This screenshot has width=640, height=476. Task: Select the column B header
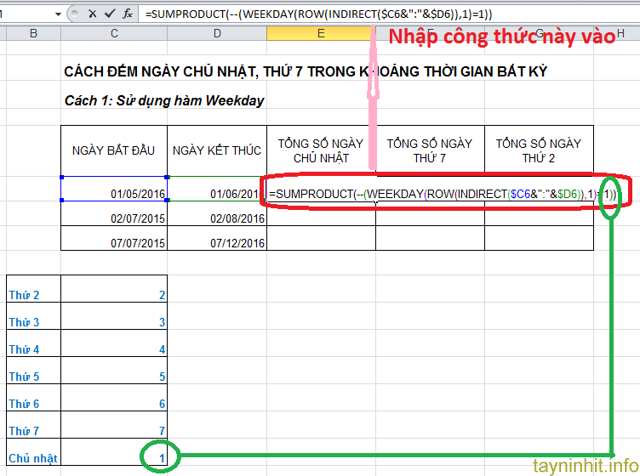(33, 36)
